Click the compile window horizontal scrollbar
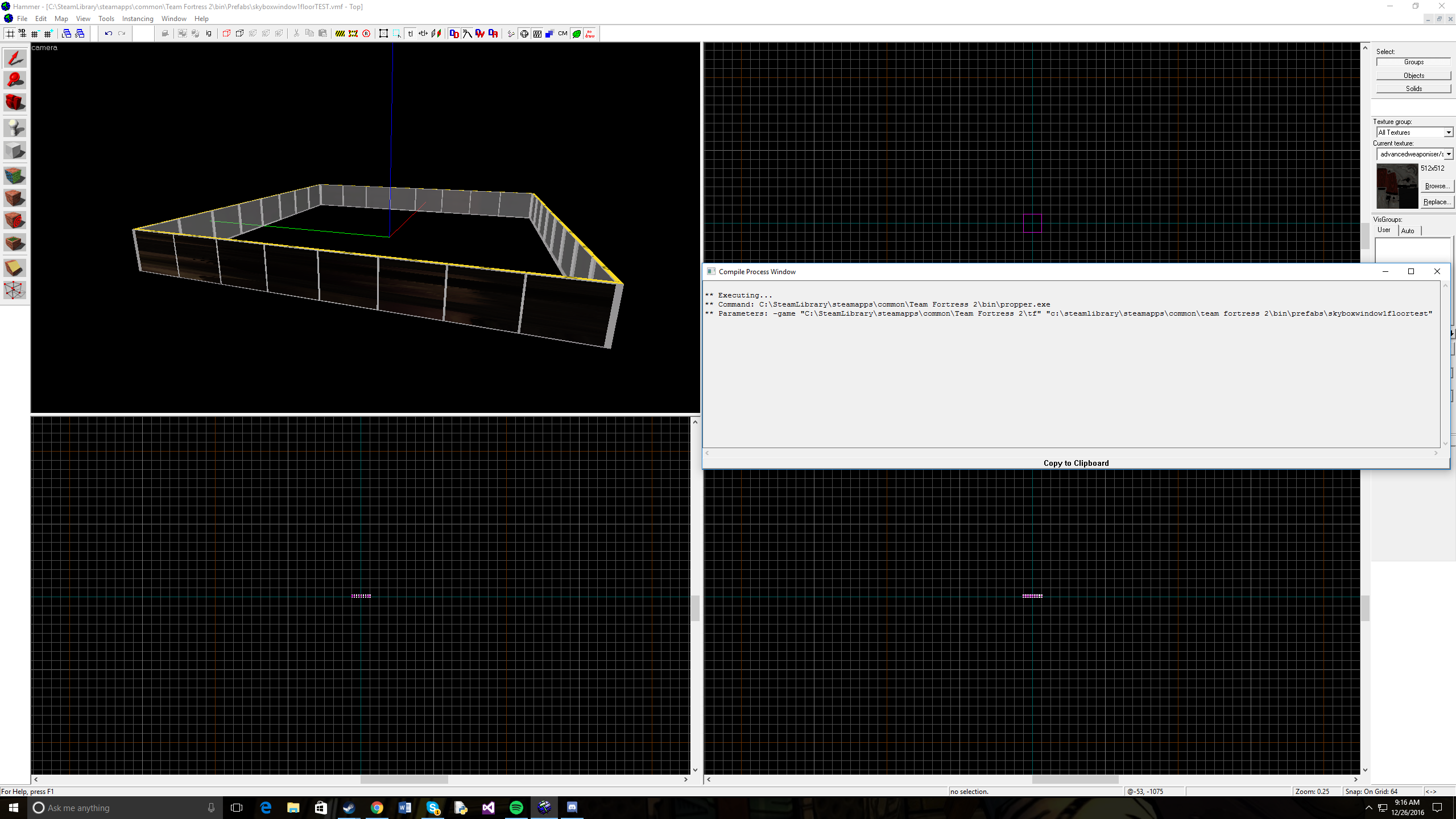 coord(1072,453)
